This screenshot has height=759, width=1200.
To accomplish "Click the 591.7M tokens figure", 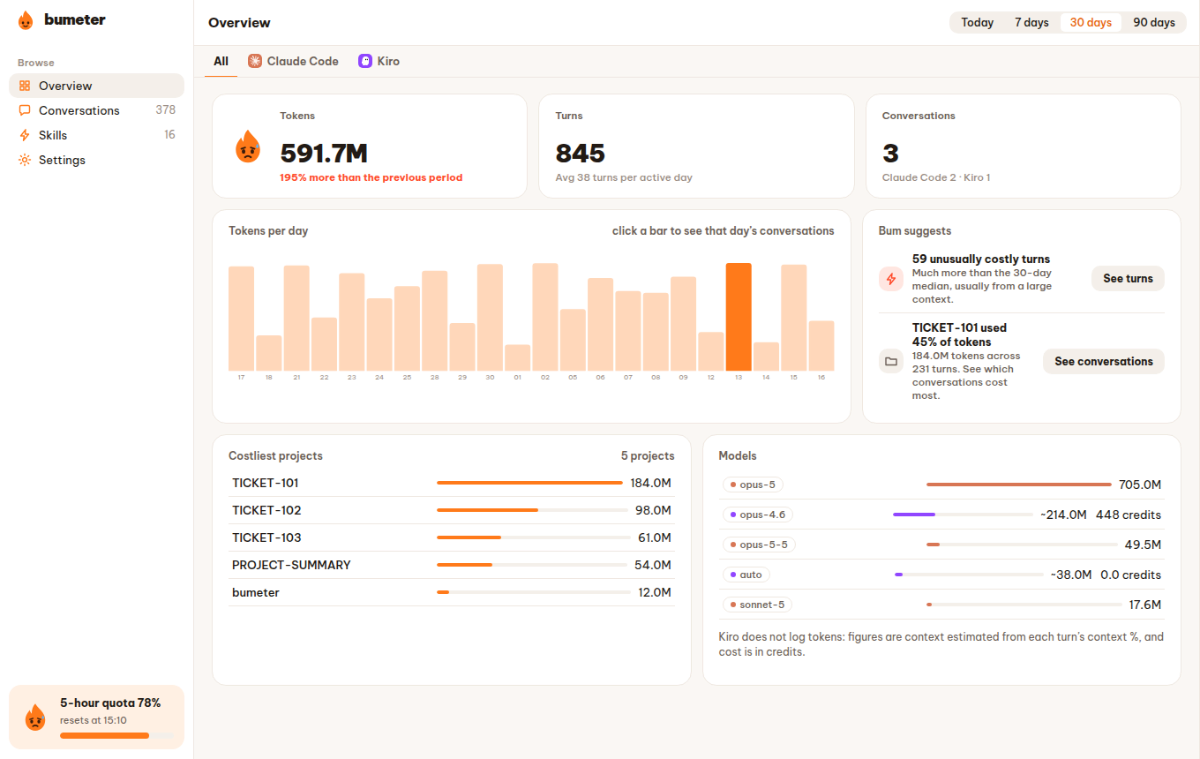I will coord(324,153).
